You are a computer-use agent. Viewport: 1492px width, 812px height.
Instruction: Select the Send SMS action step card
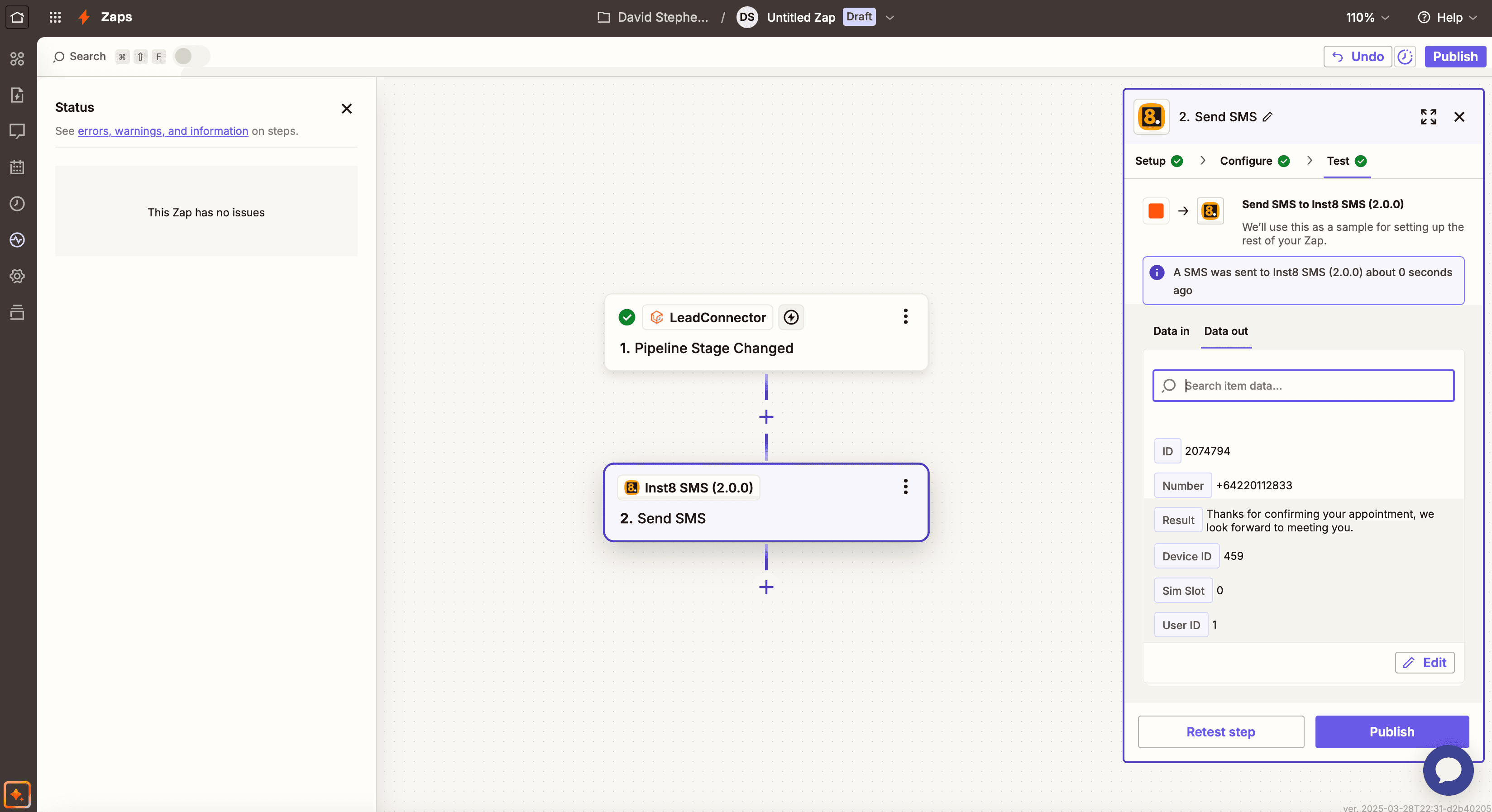[766, 503]
